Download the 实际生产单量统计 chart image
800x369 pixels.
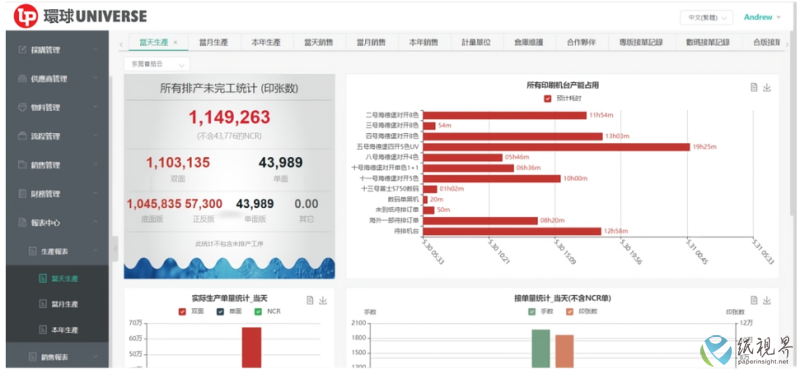click(322, 300)
